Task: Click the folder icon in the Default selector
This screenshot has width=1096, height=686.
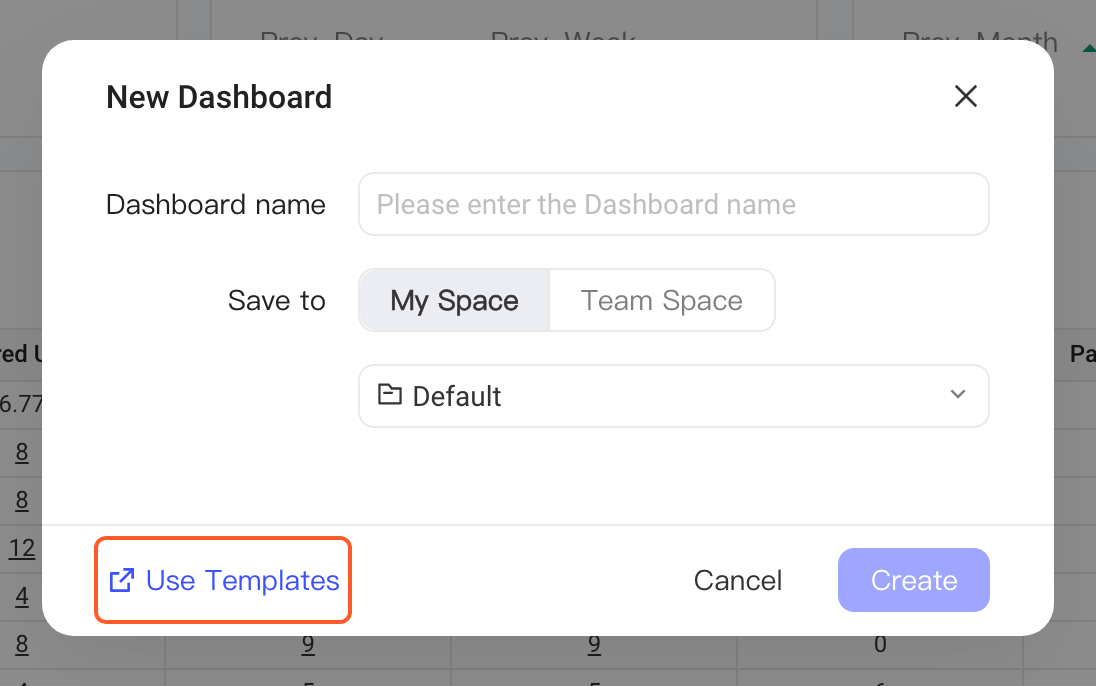Action: pos(389,395)
